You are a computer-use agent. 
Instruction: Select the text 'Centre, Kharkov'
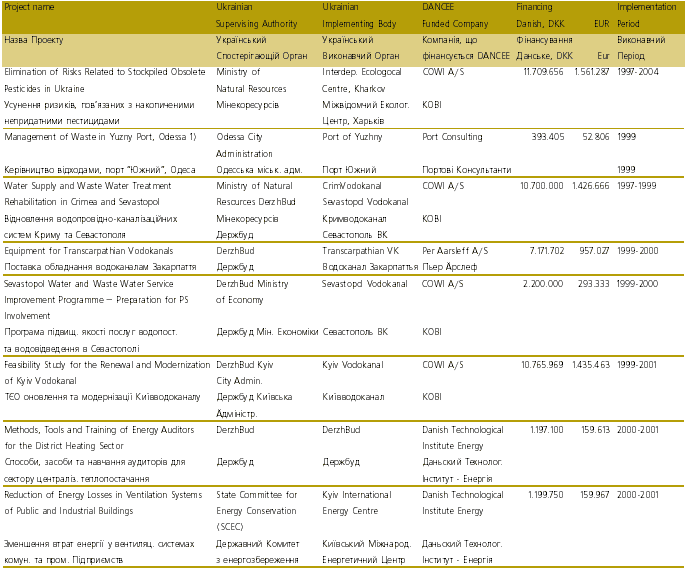click(353, 89)
